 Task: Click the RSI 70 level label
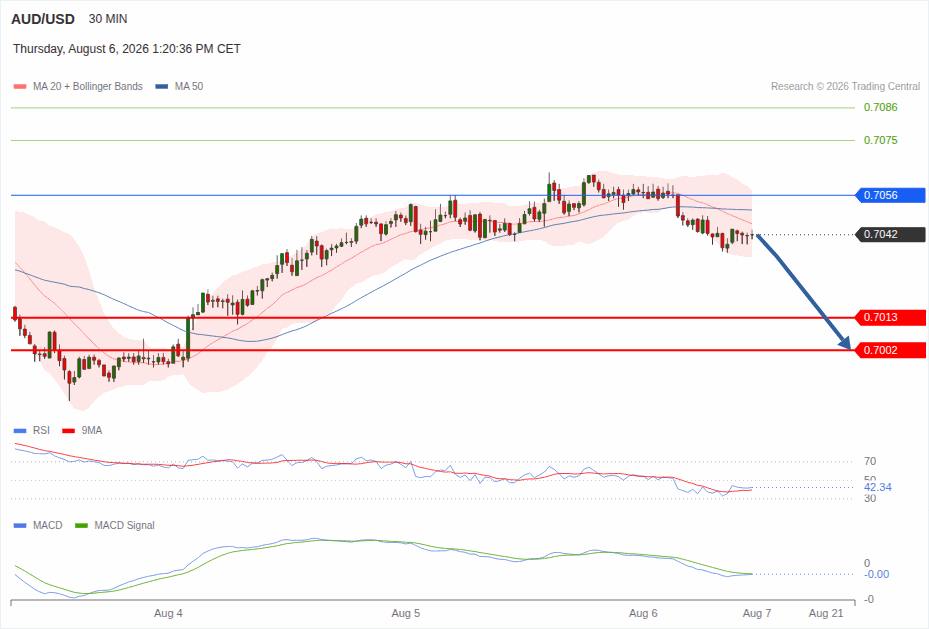click(870, 461)
